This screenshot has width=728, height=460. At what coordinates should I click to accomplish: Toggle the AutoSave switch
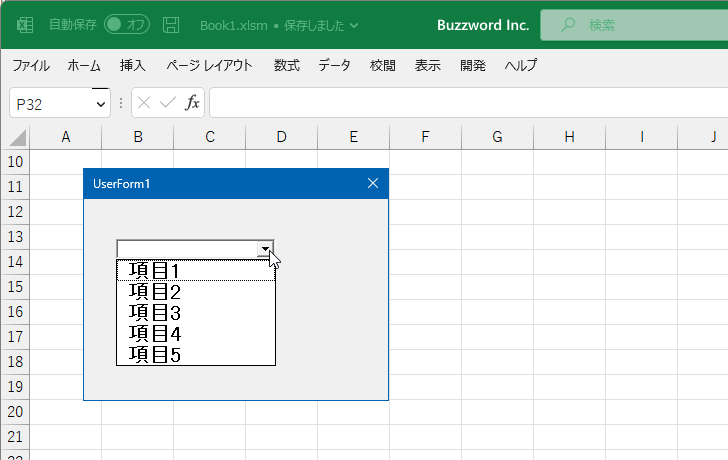pyautogui.click(x=126, y=25)
